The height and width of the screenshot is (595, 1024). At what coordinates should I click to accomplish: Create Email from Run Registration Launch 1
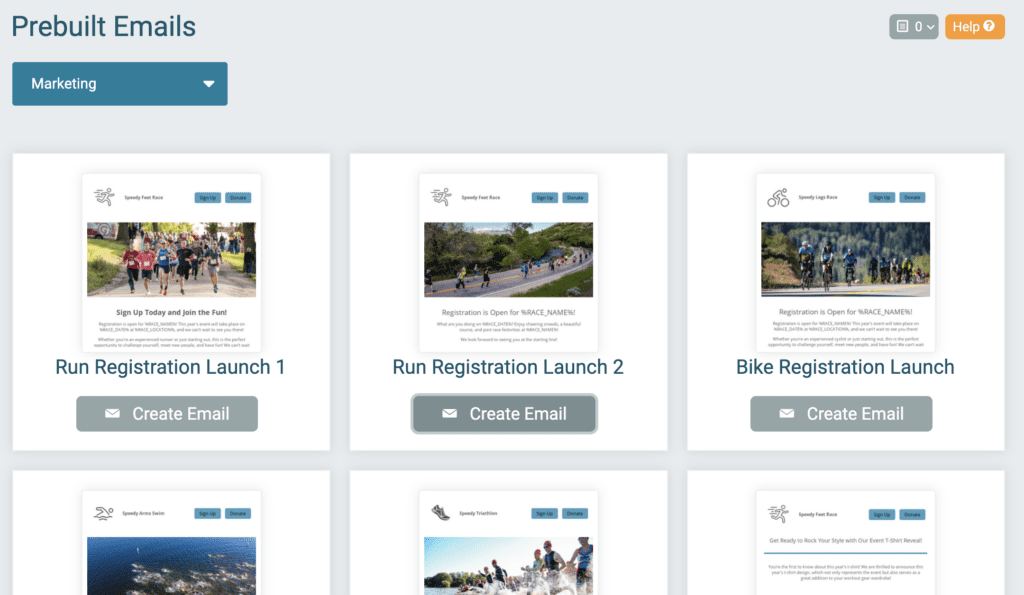point(167,413)
